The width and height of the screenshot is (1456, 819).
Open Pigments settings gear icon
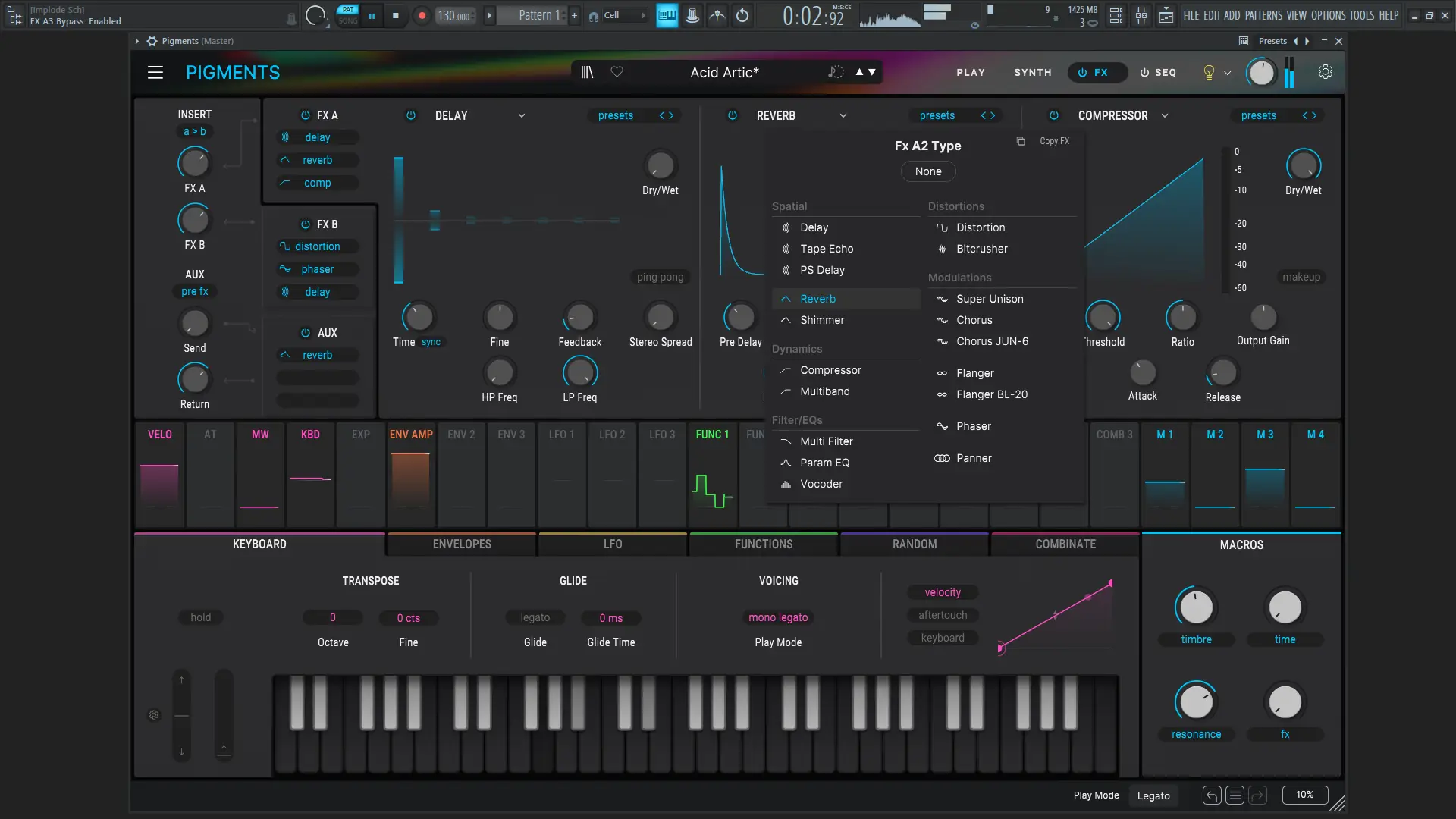[1326, 72]
